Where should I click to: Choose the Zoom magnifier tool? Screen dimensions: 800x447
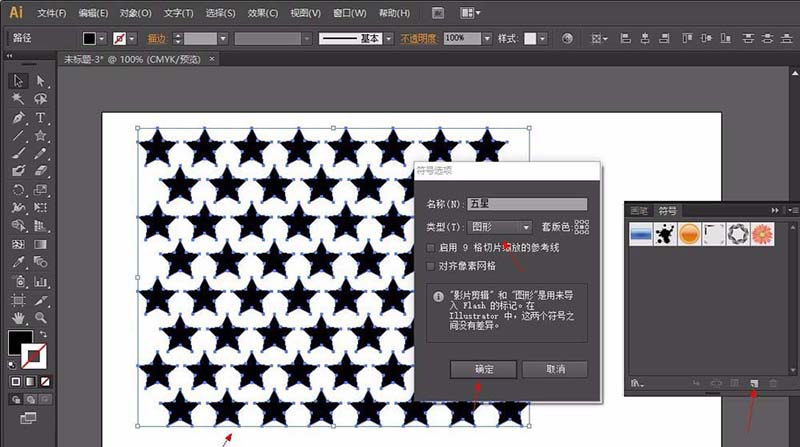(41, 316)
